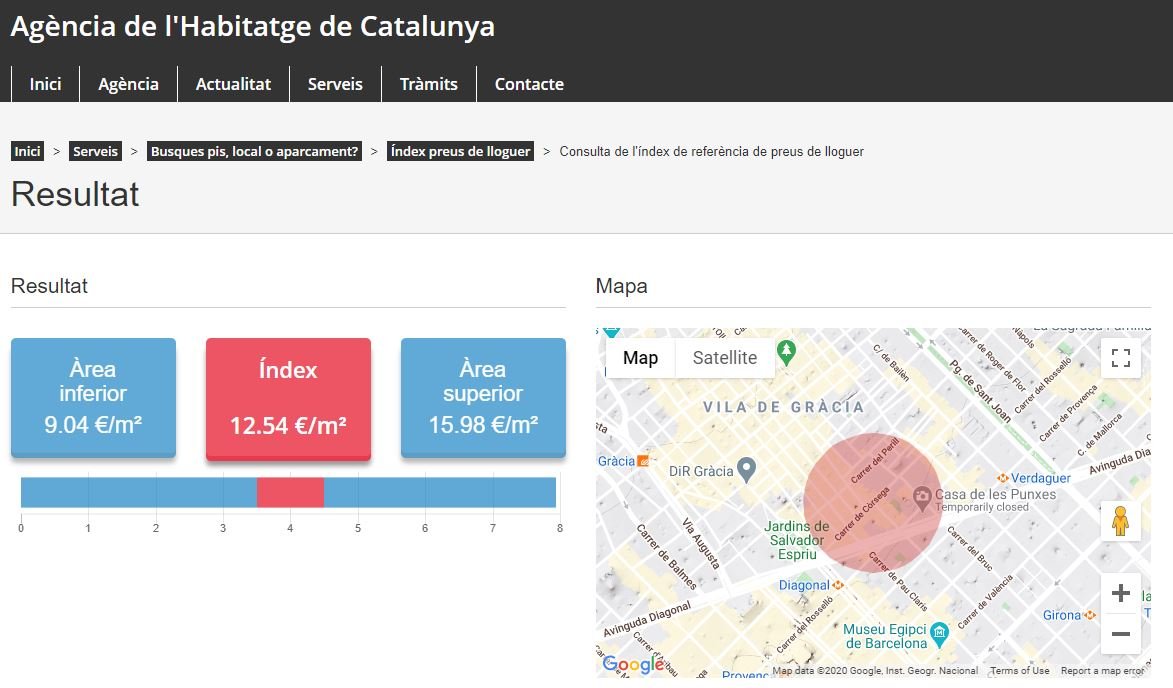Click the DiR Gràcia location pin

747,470
